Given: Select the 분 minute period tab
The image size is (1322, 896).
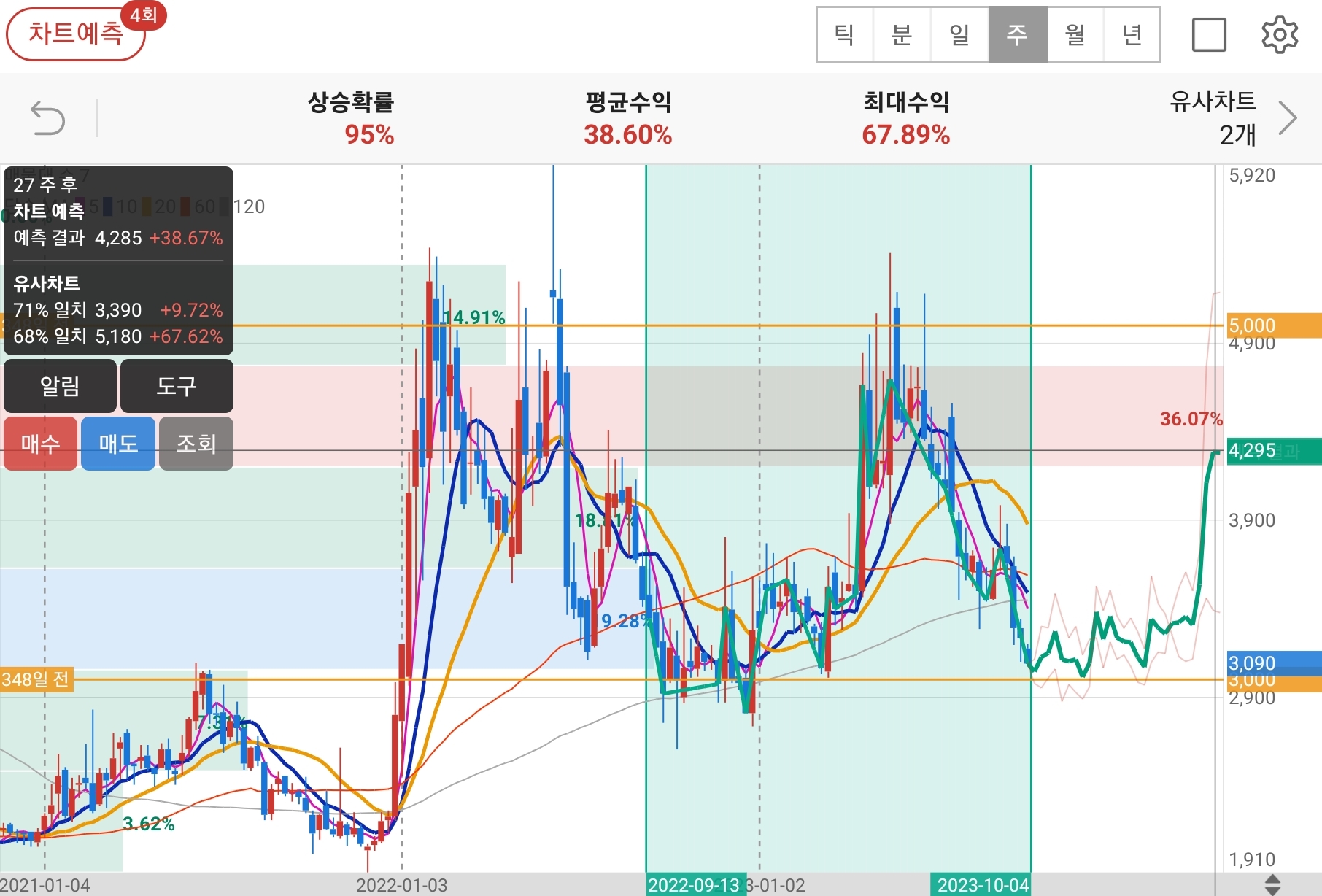Looking at the screenshot, I should click(x=902, y=34).
